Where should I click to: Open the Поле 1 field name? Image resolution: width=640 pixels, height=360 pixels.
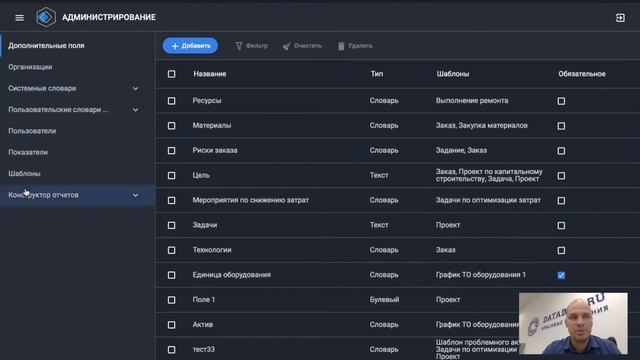click(204, 300)
